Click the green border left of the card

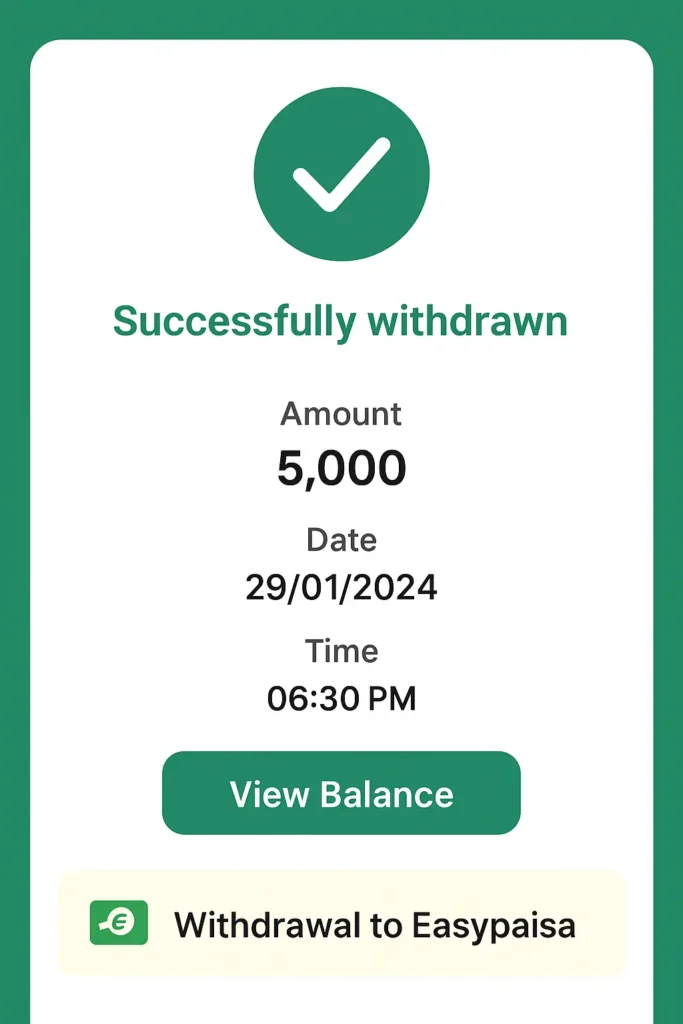pyautogui.click(x=14, y=500)
